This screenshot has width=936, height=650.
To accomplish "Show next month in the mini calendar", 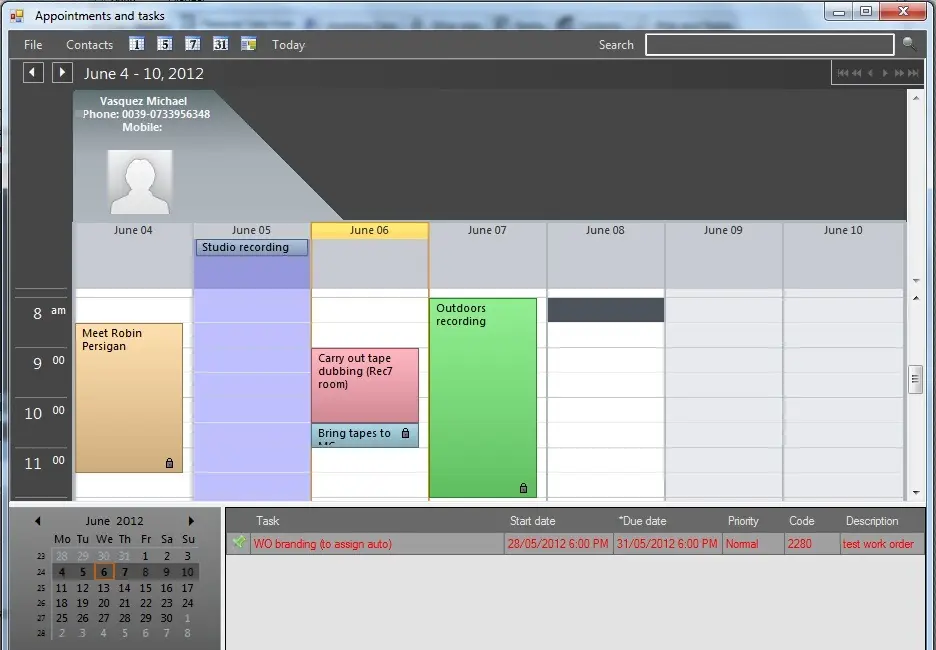I will (x=192, y=521).
